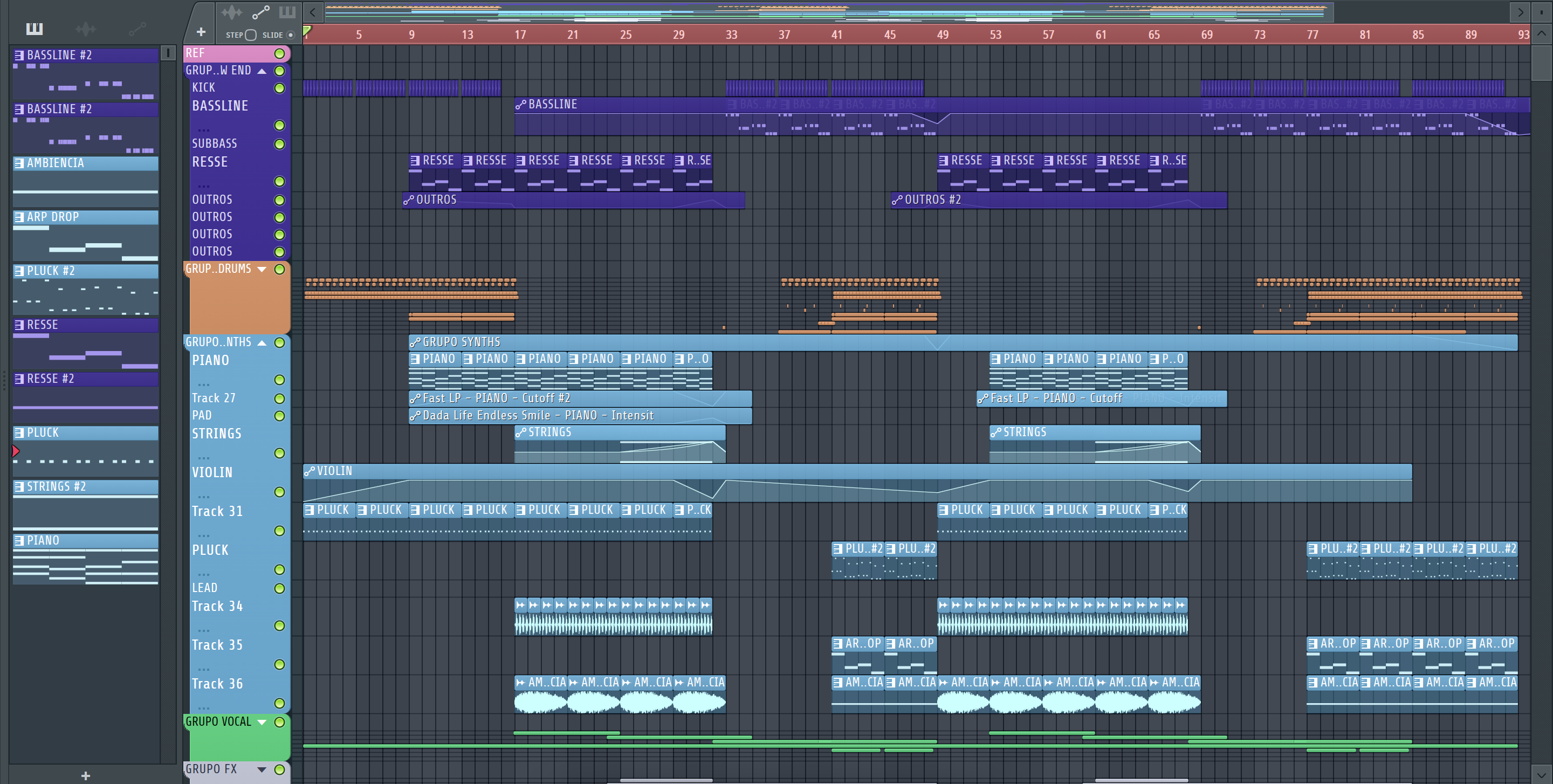Mute the REF track
Screen dimensions: 1553x784
pos(279,53)
